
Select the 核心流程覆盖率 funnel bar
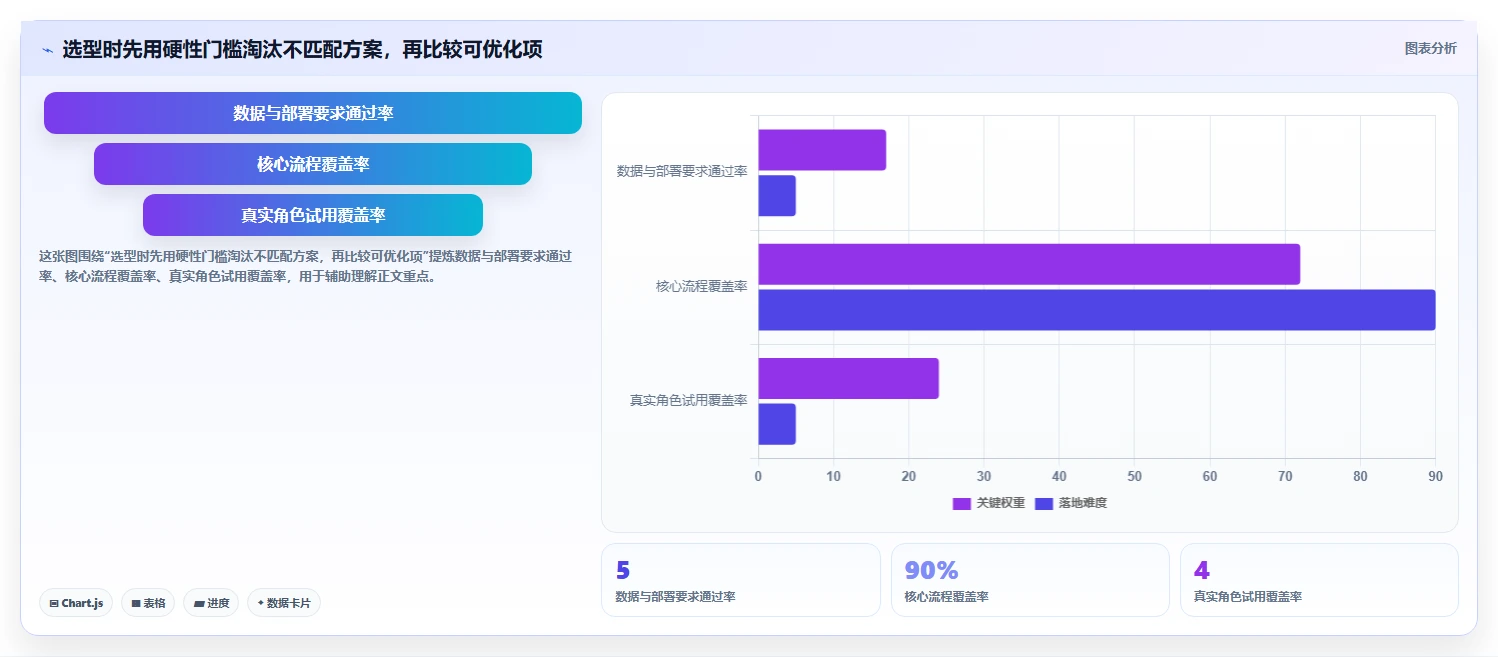coord(313,164)
